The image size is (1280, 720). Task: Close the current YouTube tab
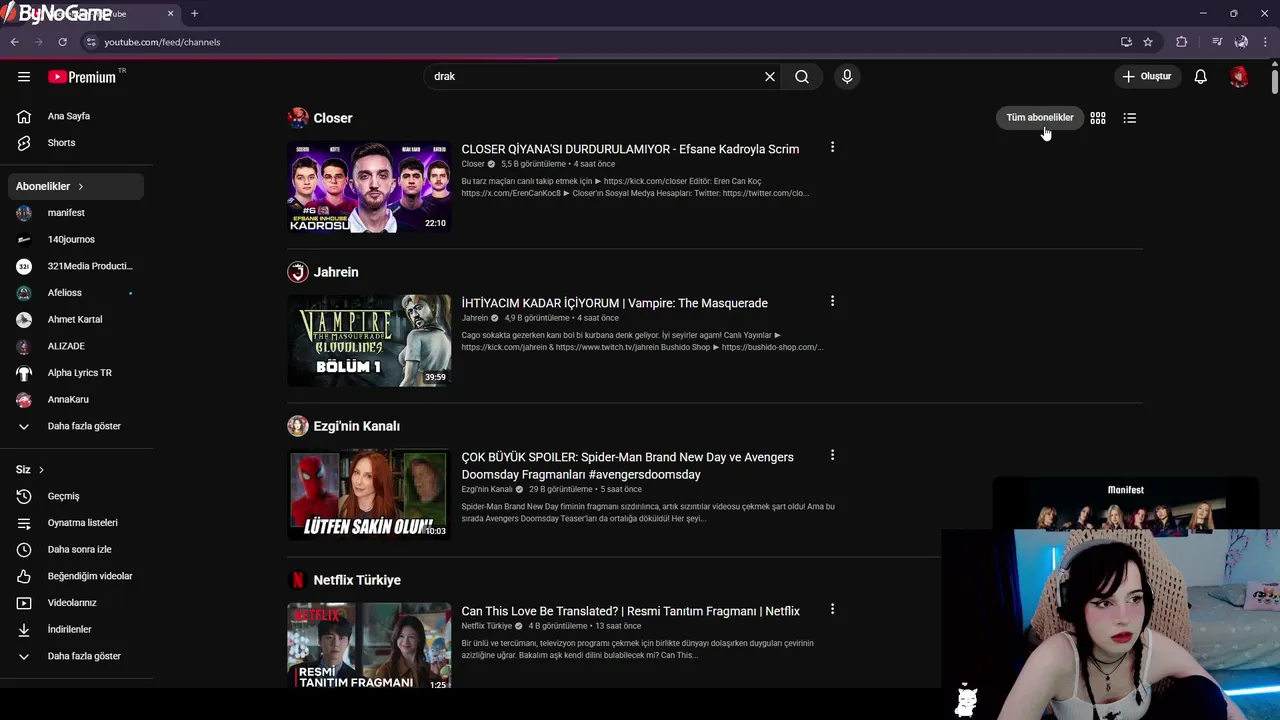(170, 13)
